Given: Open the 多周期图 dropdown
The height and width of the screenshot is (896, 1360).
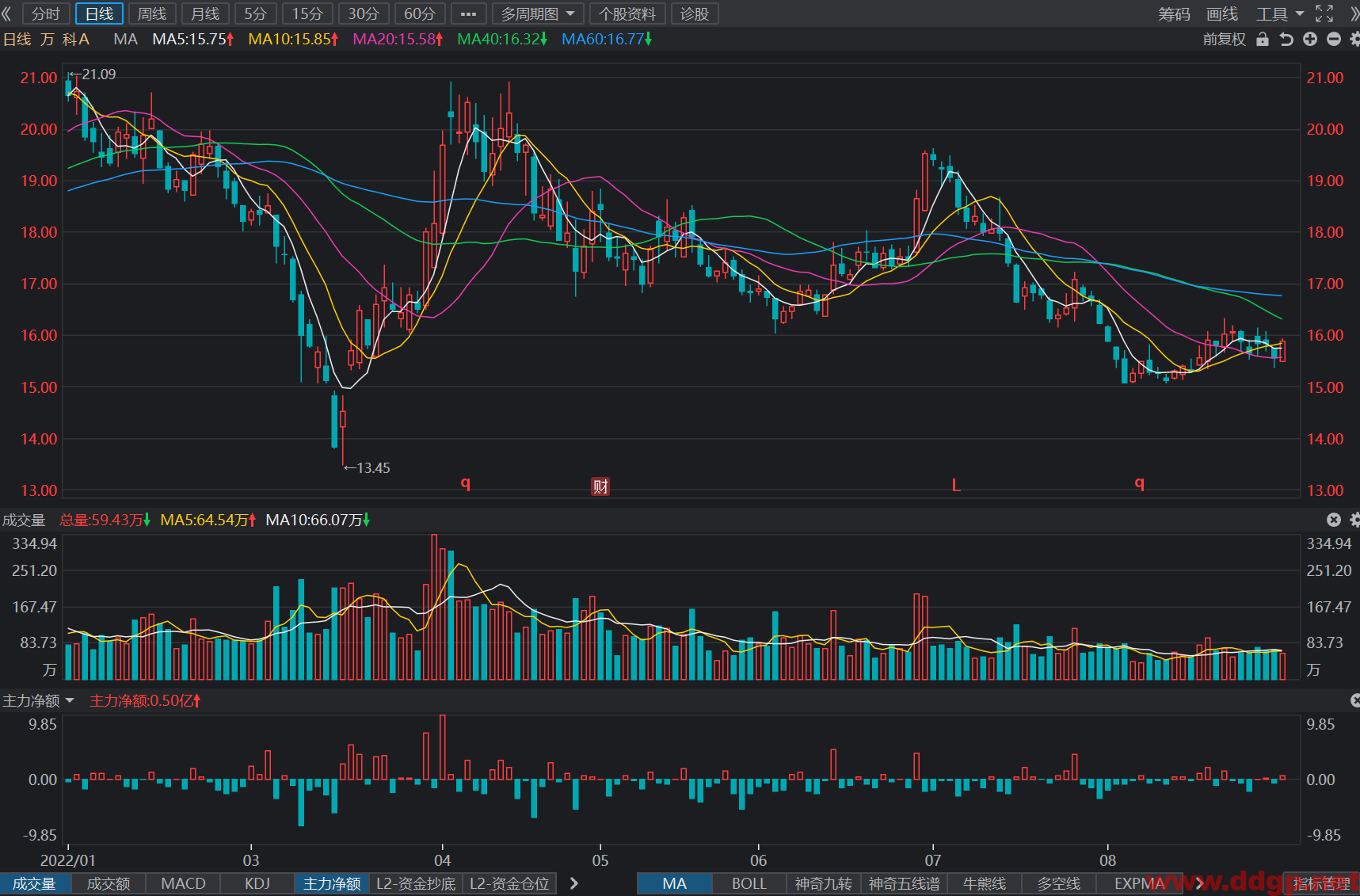Looking at the screenshot, I should click(538, 13).
